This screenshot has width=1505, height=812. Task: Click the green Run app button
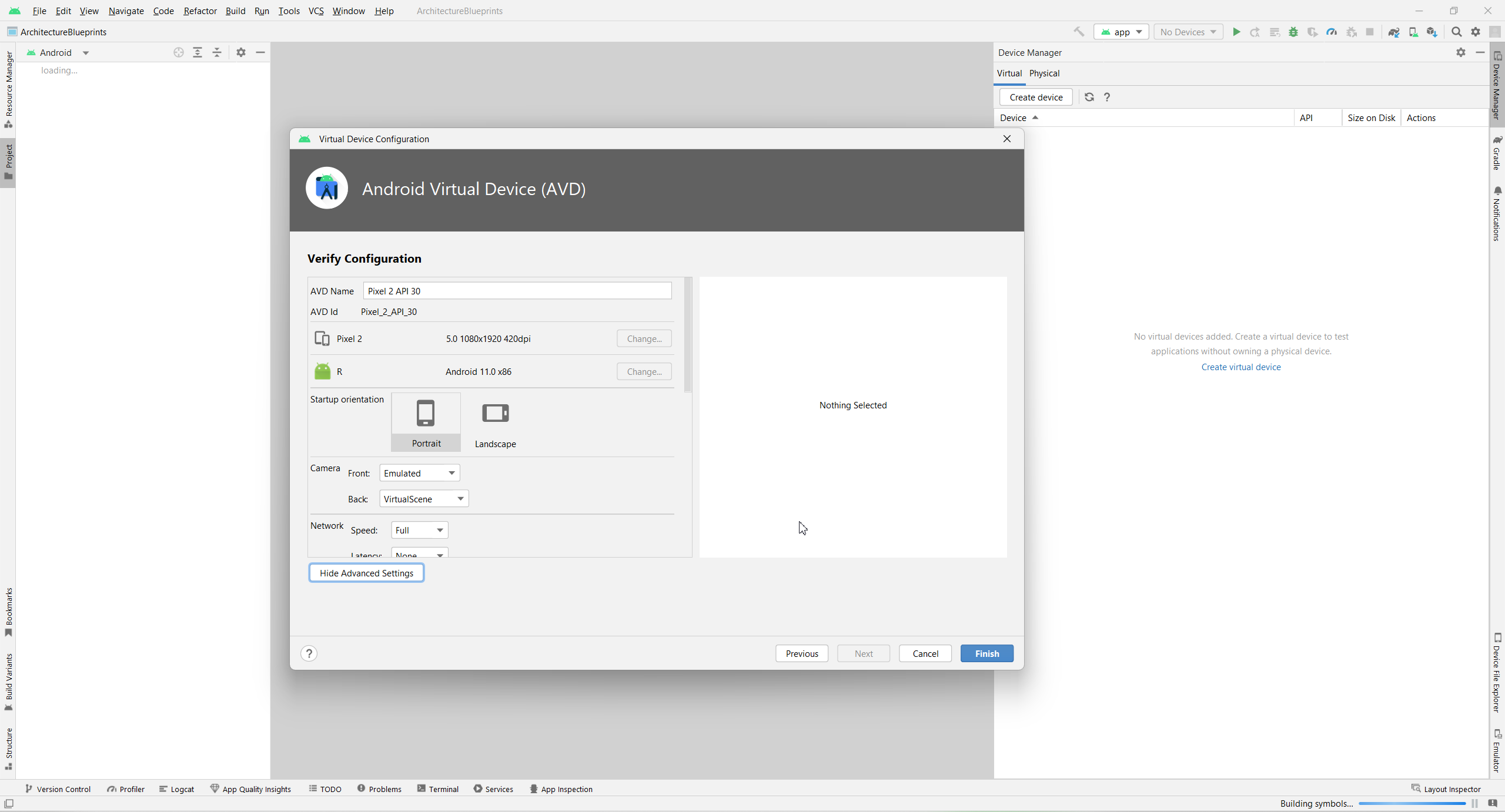(x=1236, y=32)
